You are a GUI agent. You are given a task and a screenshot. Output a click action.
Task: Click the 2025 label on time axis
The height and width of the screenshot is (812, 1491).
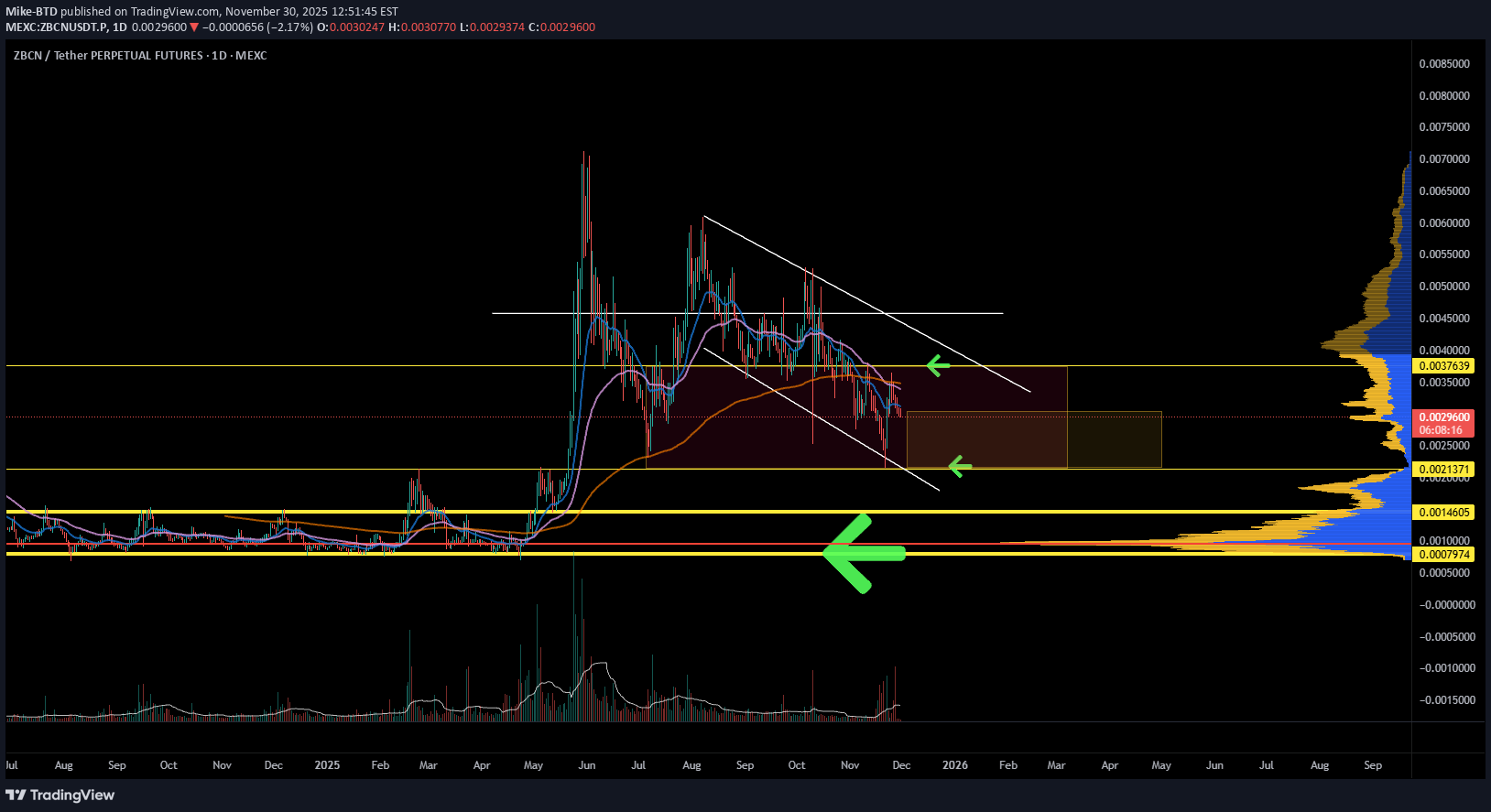[327, 765]
